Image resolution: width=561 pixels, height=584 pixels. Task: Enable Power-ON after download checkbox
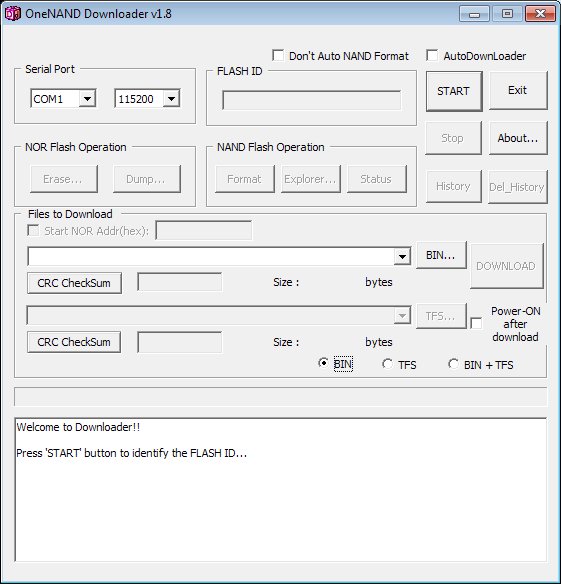[476, 323]
